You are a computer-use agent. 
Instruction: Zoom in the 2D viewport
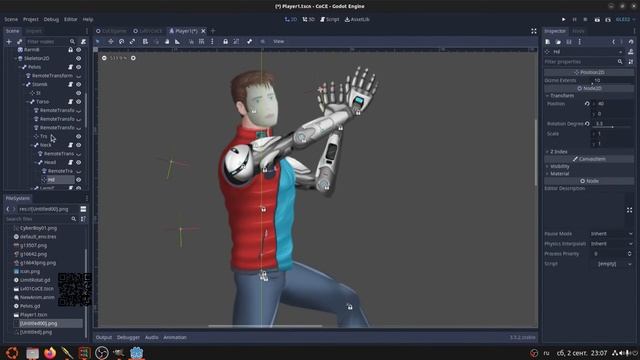tap(133, 58)
